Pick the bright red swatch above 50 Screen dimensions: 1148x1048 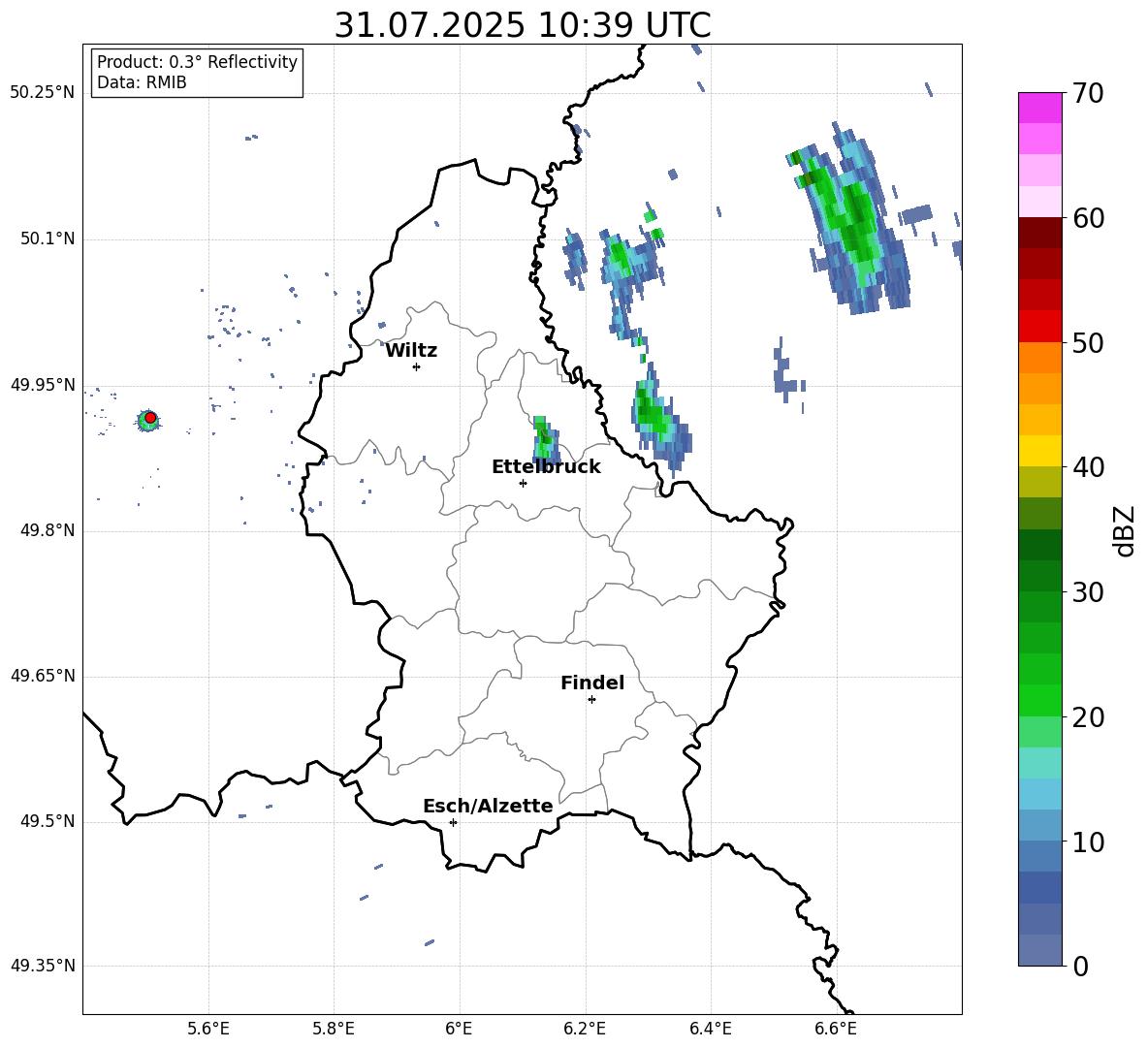click(1040, 327)
